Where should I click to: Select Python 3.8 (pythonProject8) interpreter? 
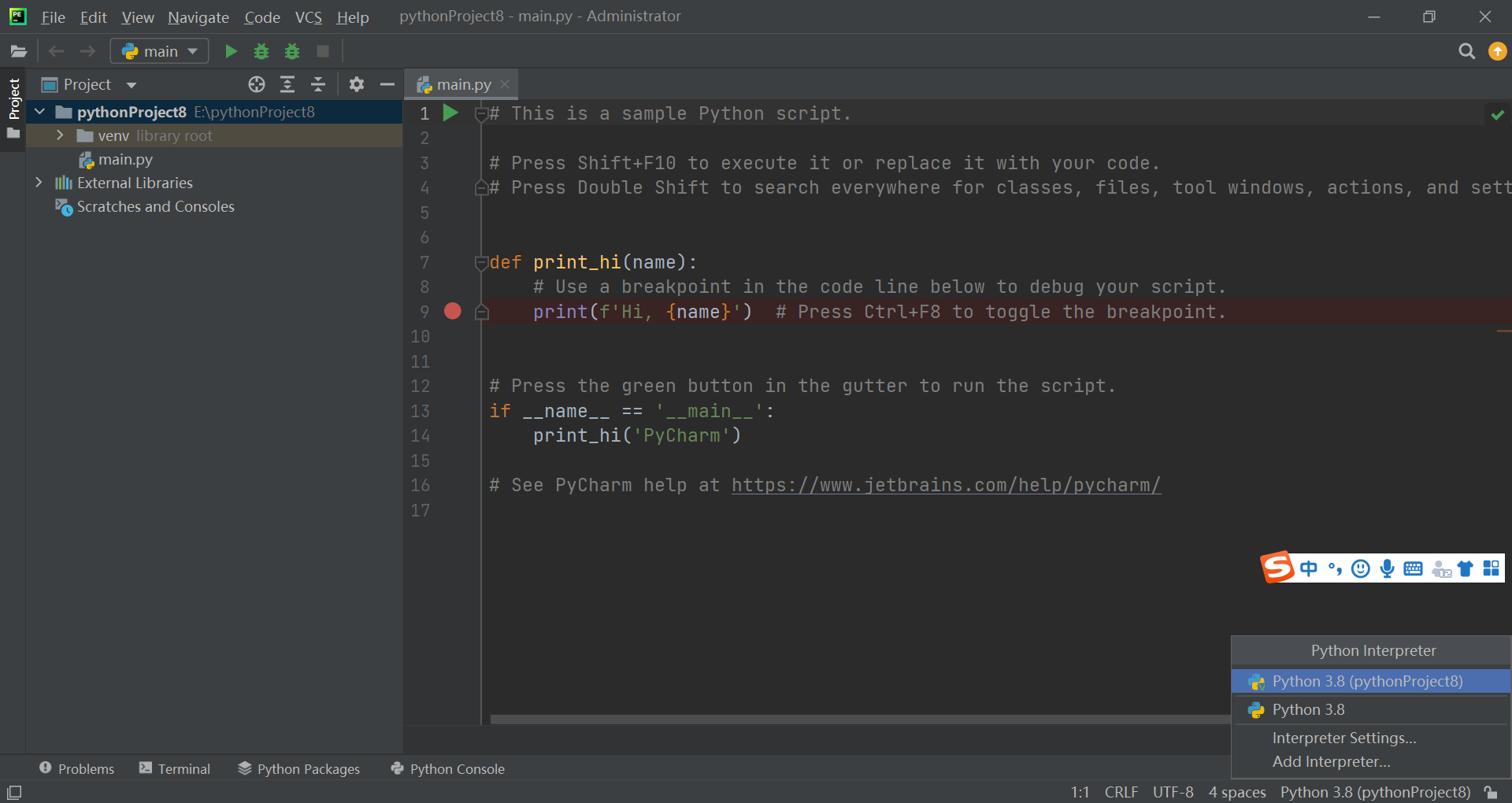coord(1370,681)
